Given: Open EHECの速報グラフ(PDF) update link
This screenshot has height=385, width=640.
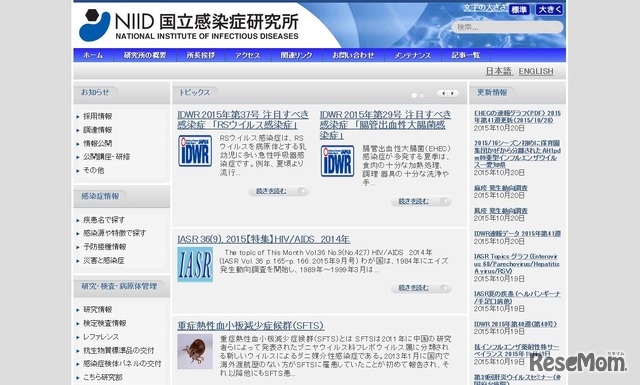Looking at the screenshot, I should click(517, 117).
